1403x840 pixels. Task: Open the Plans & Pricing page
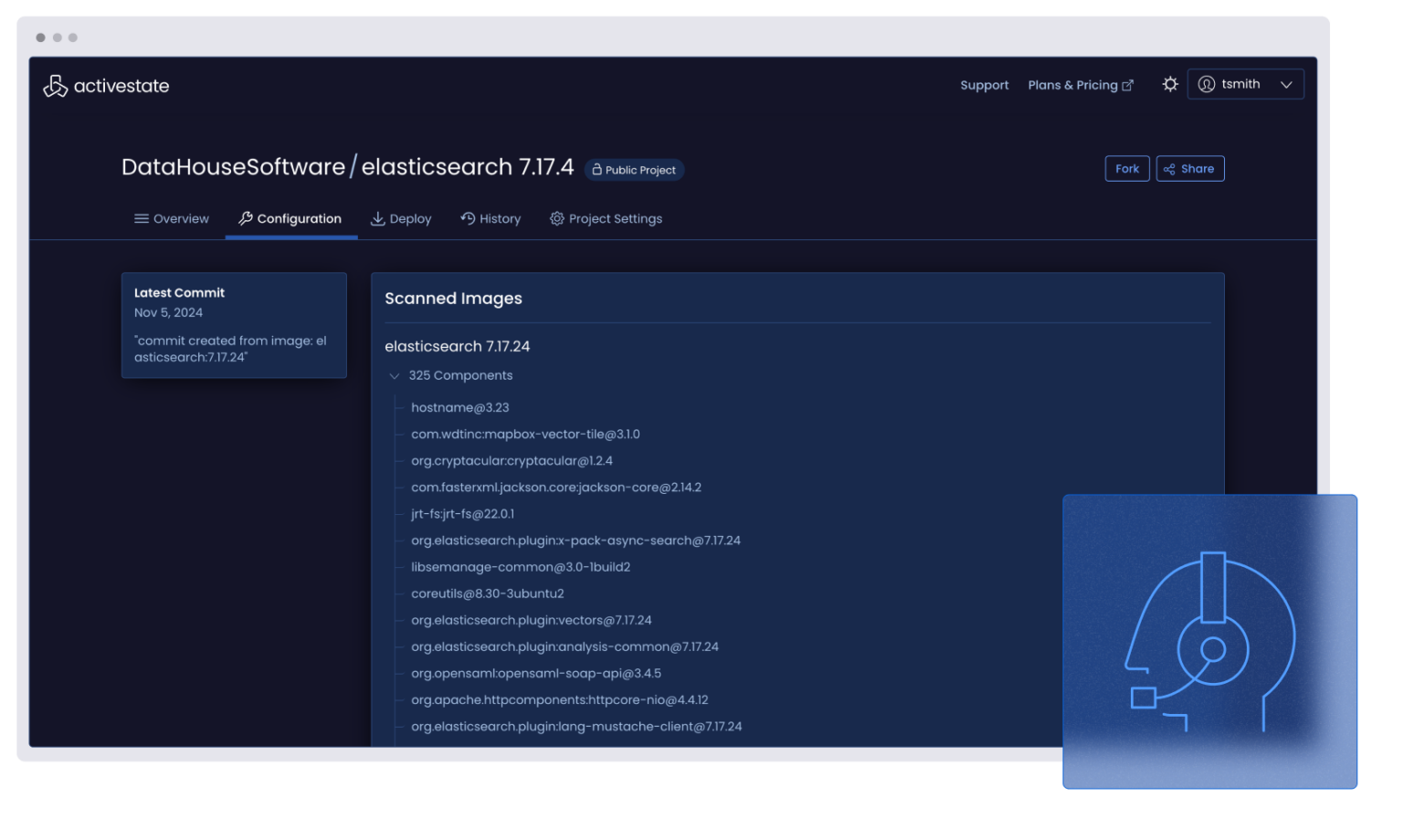1071,85
